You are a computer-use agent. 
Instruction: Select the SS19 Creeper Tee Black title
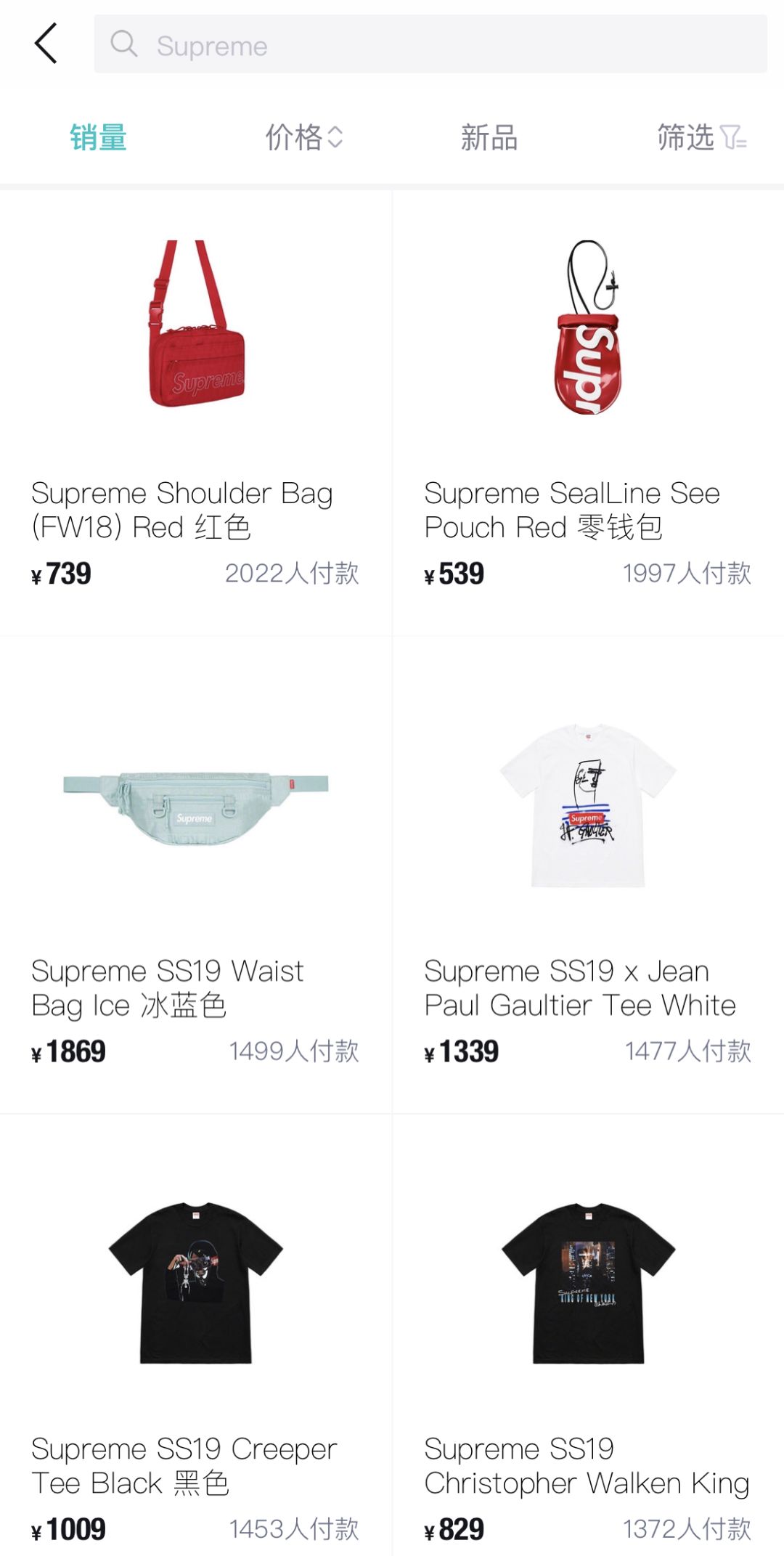tap(184, 1465)
